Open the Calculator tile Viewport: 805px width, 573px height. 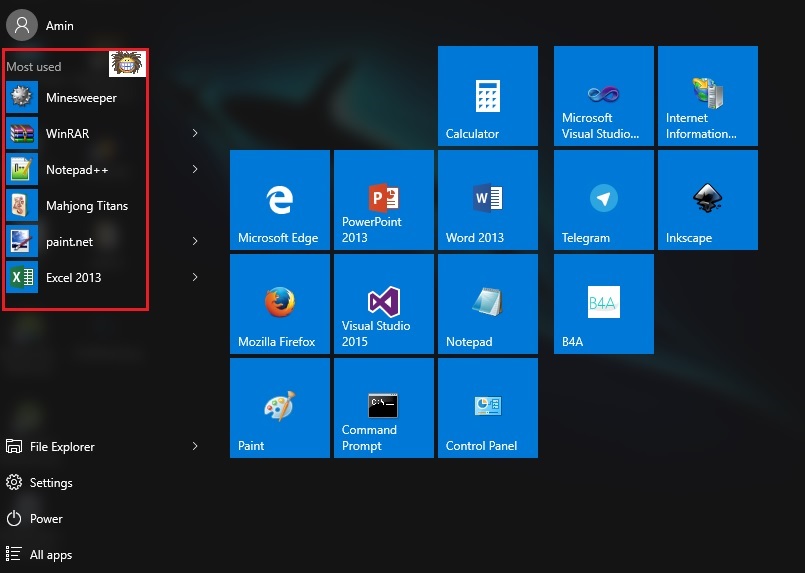(487, 96)
